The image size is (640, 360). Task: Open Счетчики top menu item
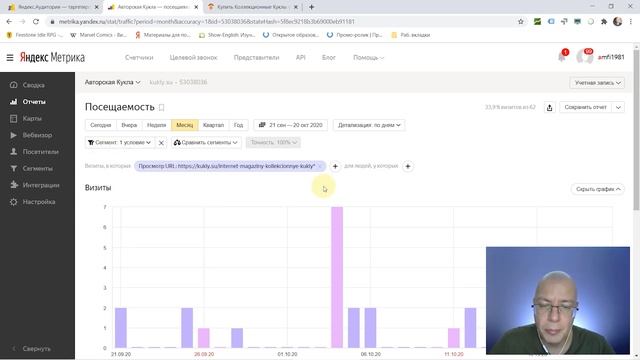click(139, 58)
